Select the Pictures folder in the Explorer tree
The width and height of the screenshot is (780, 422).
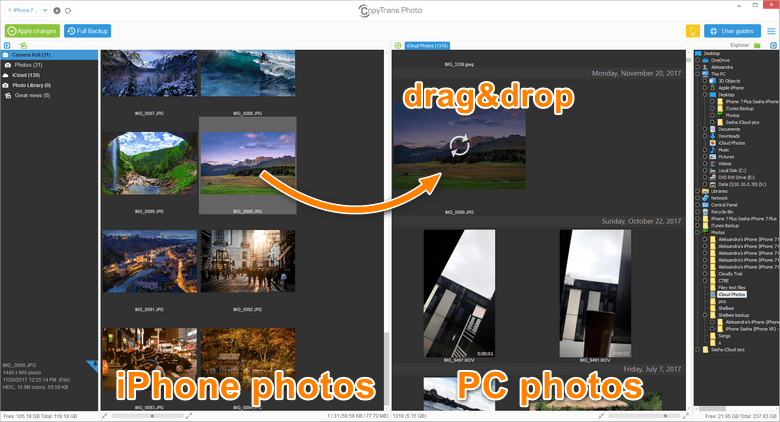click(x=726, y=157)
